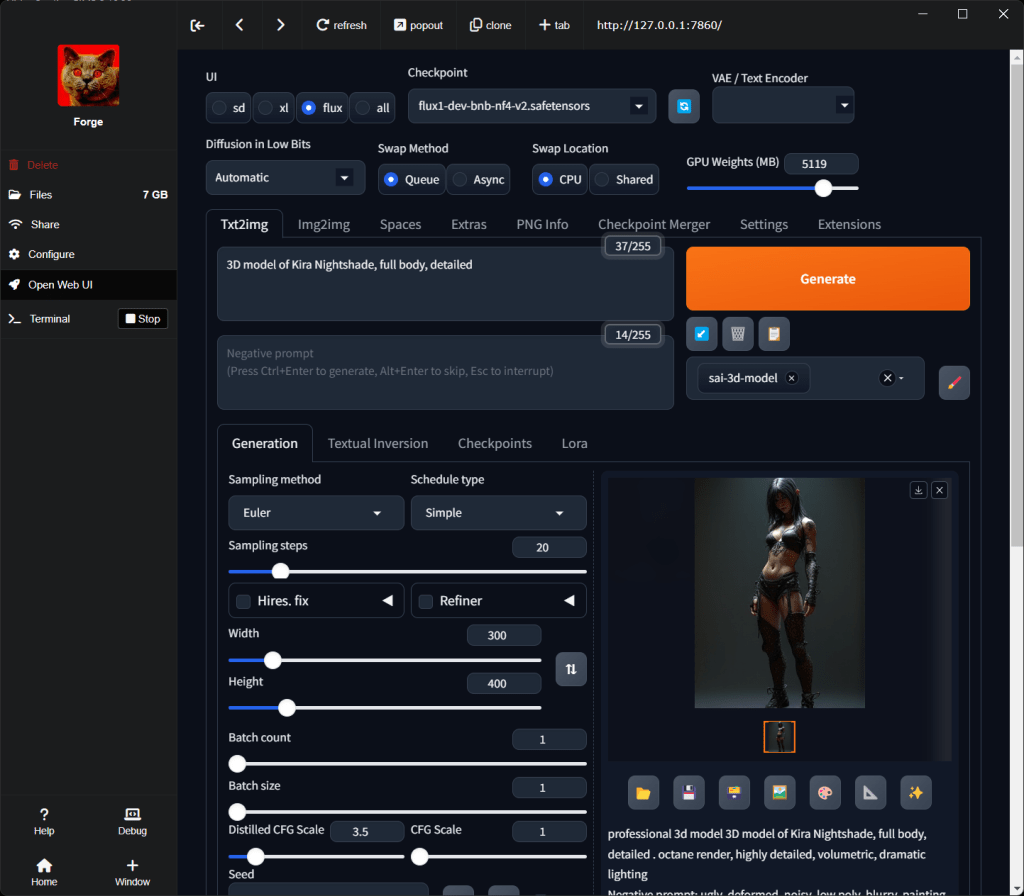
Task: Open the Checkpoint dropdown
Action: 531,106
